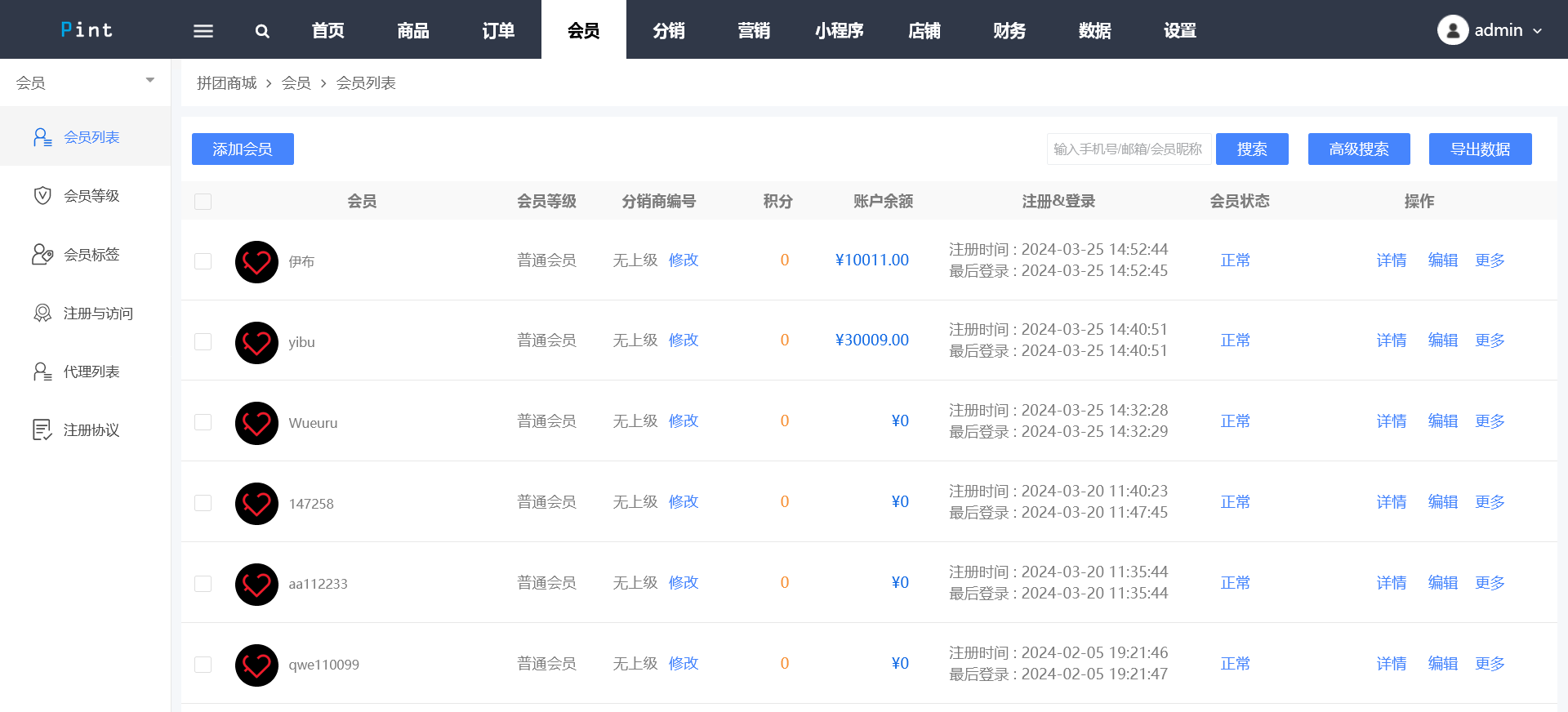Open the admin account dropdown chevron
The height and width of the screenshot is (712, 1568).
point(1538,31)
